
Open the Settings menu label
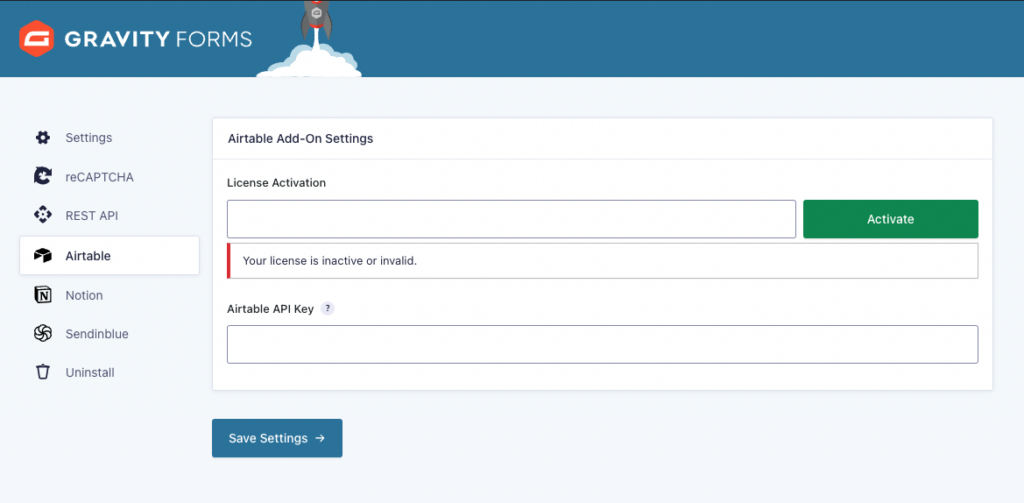point(89,138)
